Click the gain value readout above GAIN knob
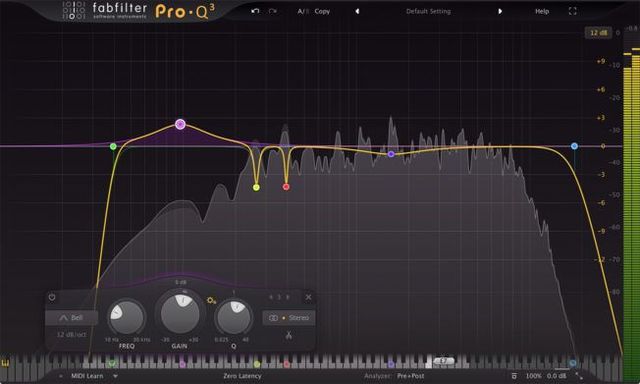Viewport: 640px width, 384px height. [180, 282]
